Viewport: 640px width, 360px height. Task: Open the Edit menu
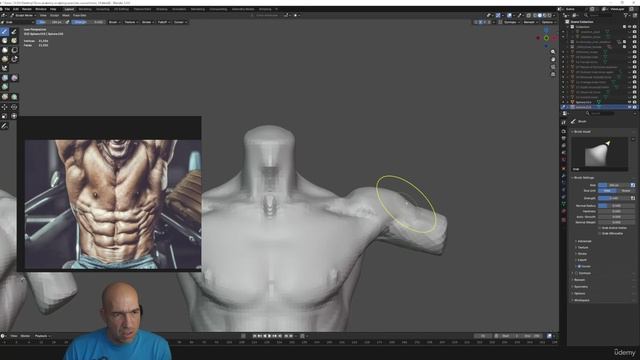point(16,9)
